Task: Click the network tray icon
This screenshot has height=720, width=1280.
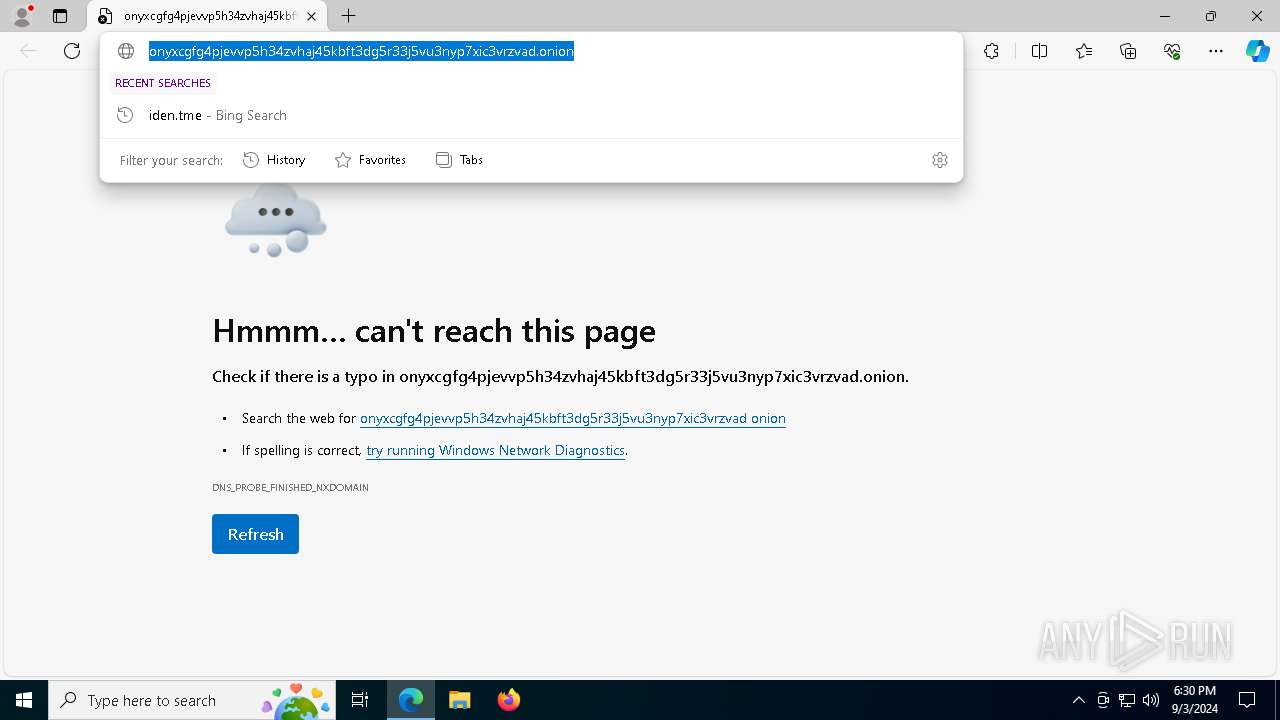Action: point(1127,700)
